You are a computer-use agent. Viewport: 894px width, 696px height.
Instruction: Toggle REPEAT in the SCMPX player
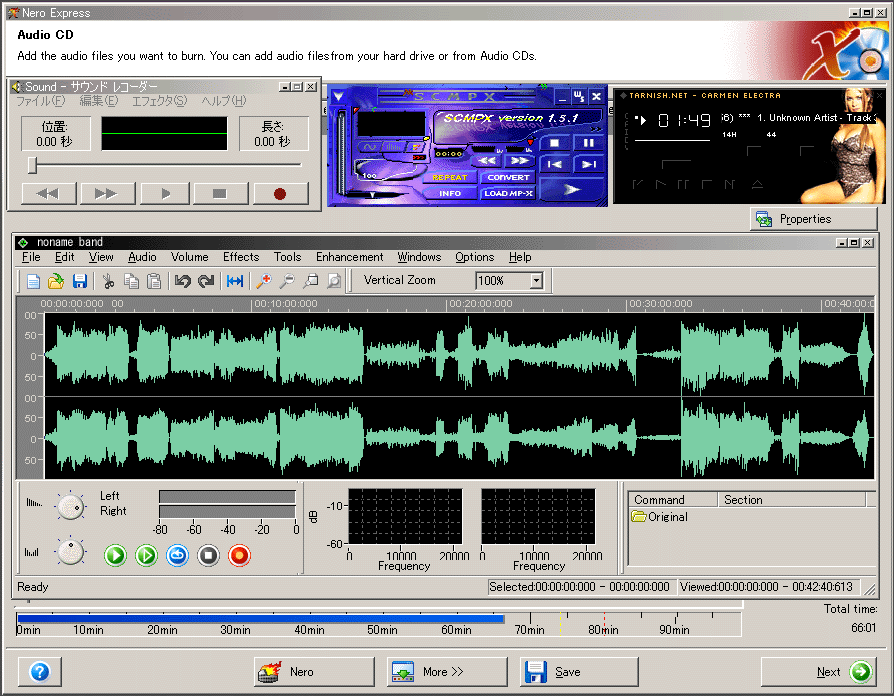pos(450,177)
